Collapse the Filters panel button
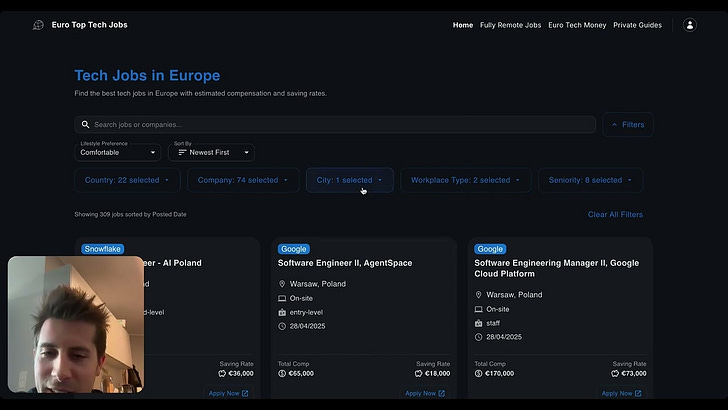The height and width of the screenshot is (410, 728). click(x=628, y=124)
